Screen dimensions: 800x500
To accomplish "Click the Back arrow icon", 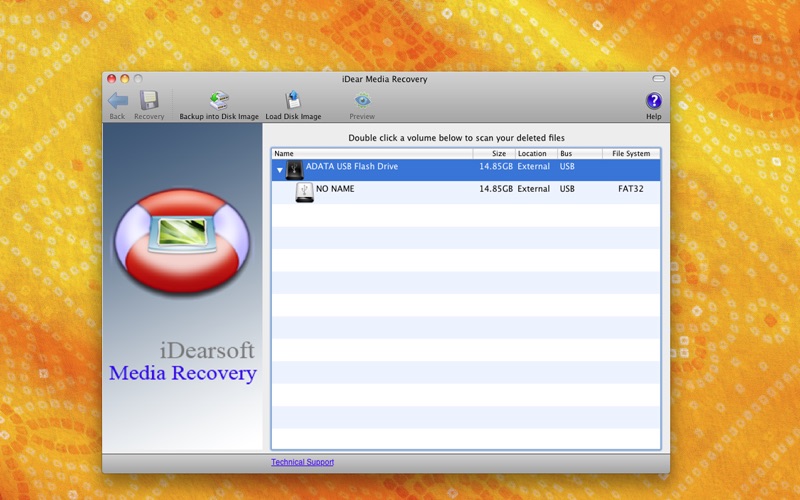I will coord(118,101).
